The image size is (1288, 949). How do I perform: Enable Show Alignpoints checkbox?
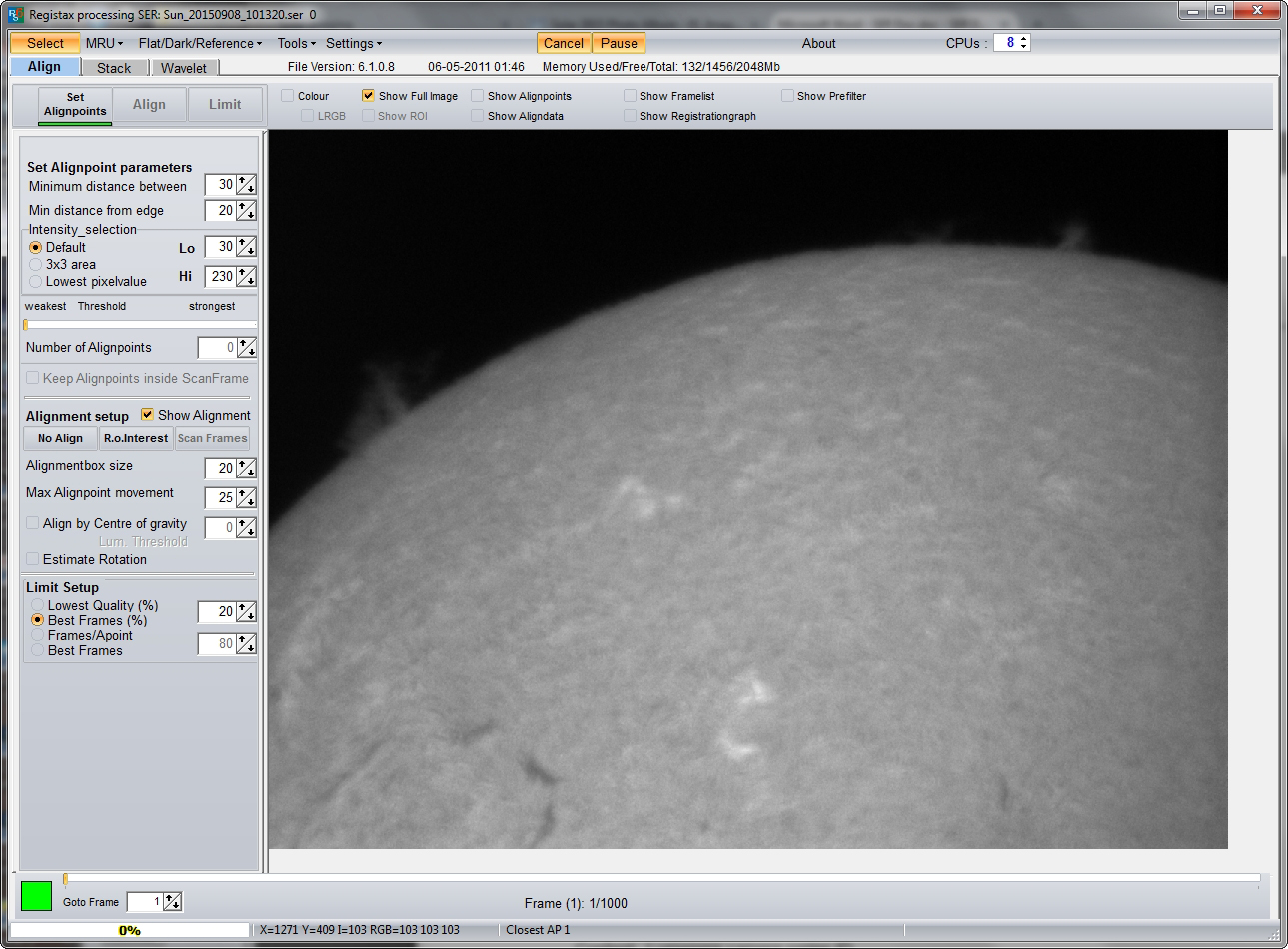point(478,96)
